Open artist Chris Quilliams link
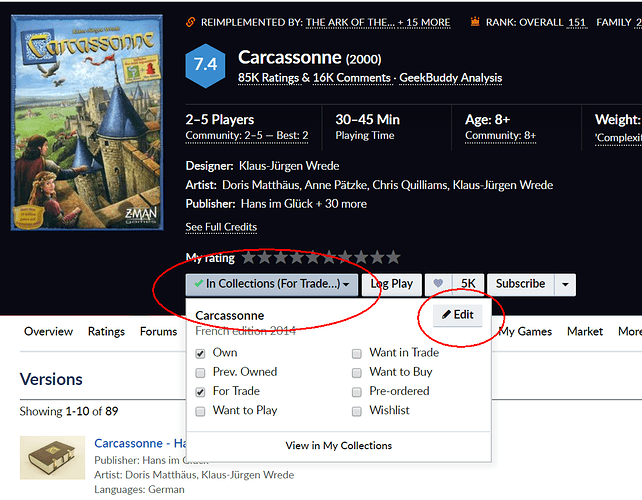642x500 pixels. 410,185
